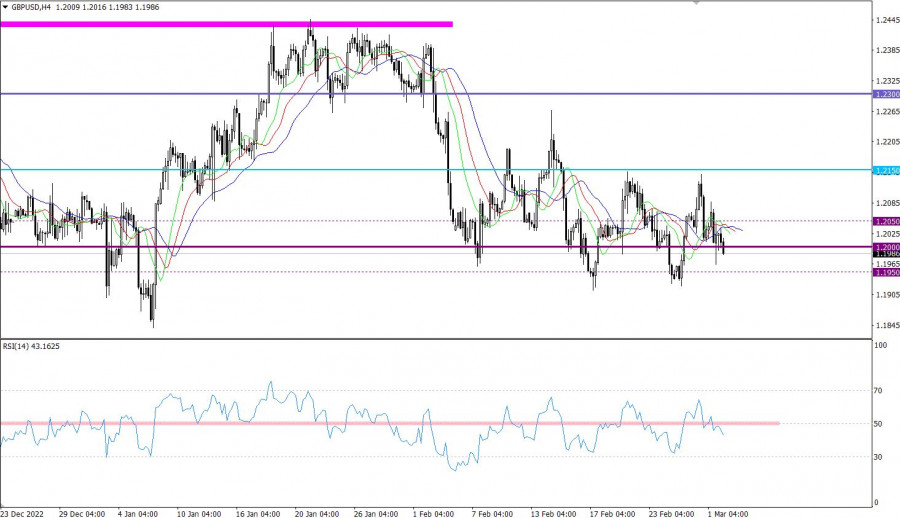This screenshot has height=518, width=900.
Task: Click the RSI 70 level scale value
Action: click(x=880, y=391)
